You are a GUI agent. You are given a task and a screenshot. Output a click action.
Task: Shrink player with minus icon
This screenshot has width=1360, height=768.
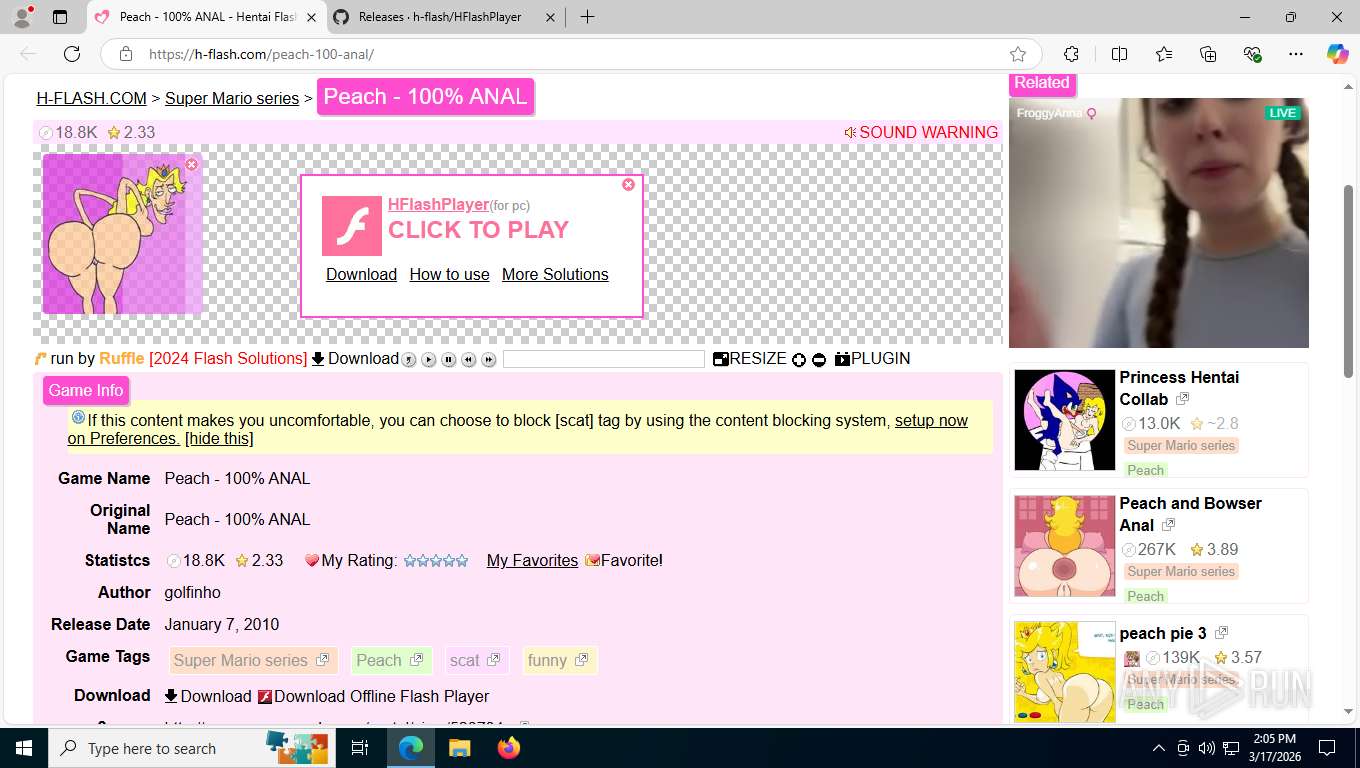[819, 360]
